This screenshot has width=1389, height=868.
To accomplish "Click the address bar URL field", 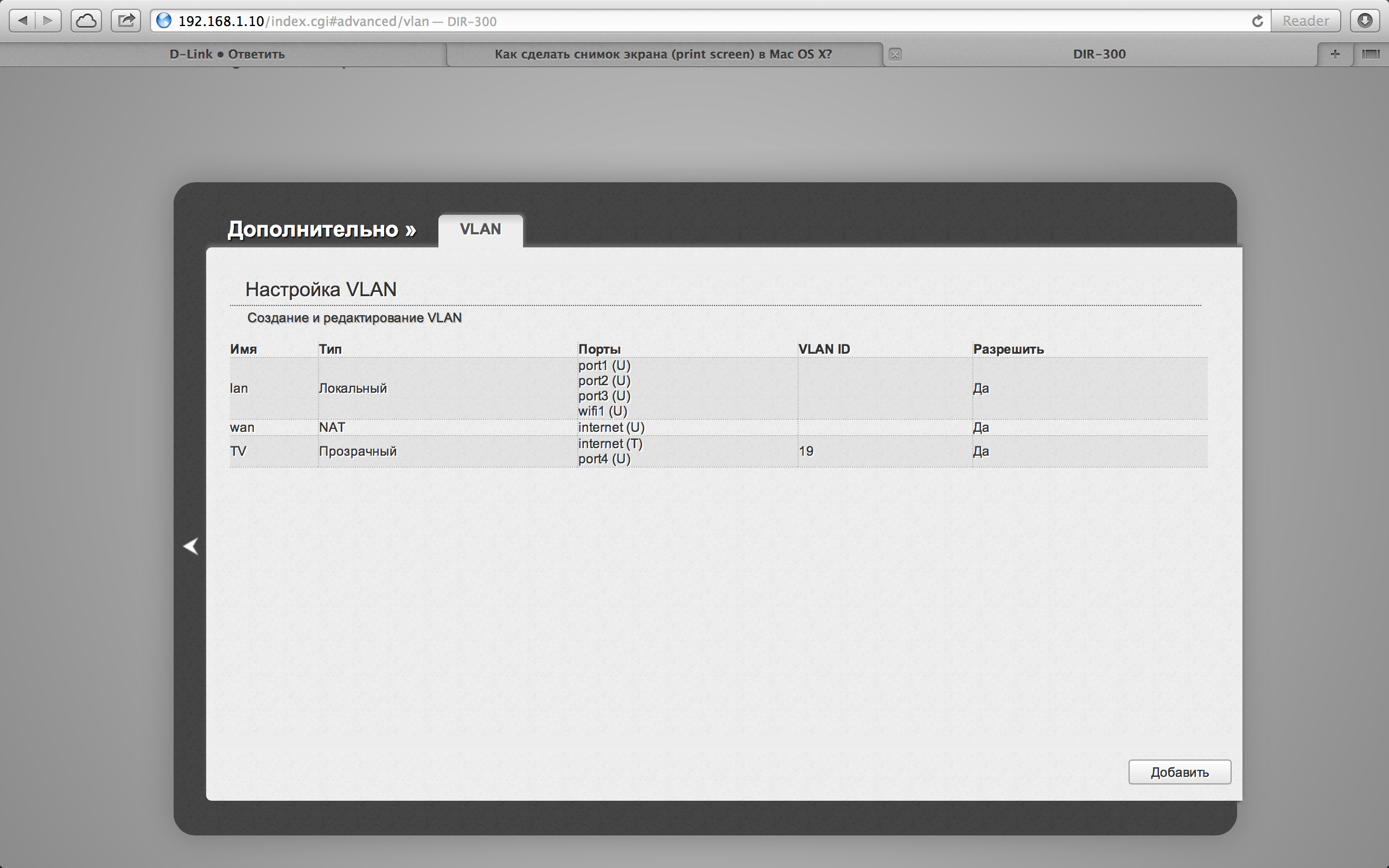I will 689,21.
